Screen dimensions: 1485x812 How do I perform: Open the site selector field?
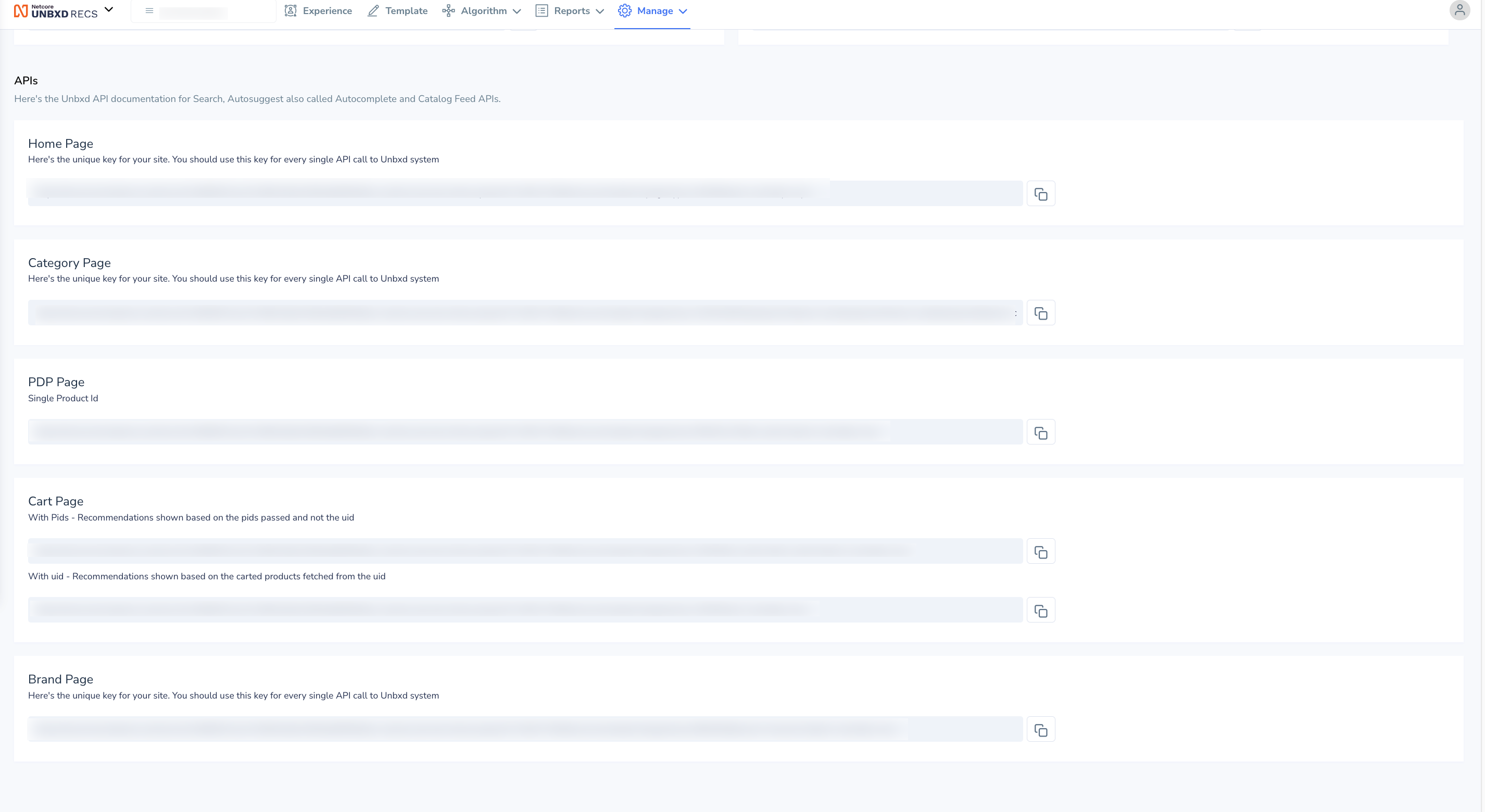pyautogui.click(x=203, y=11)
